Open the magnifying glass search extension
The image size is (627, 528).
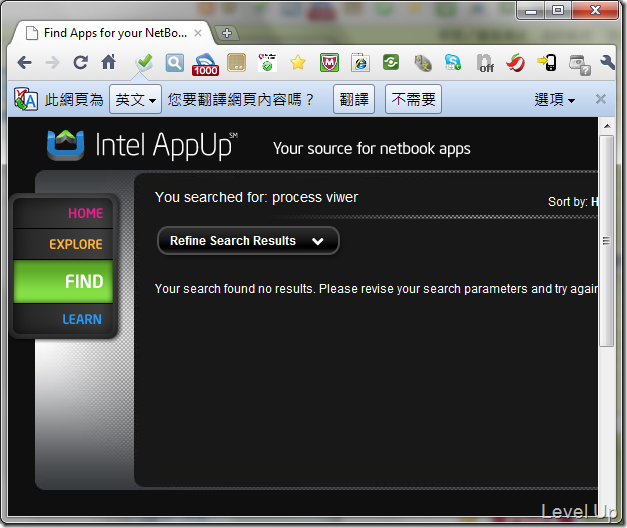pyautogui.click(x=175, y=63)
